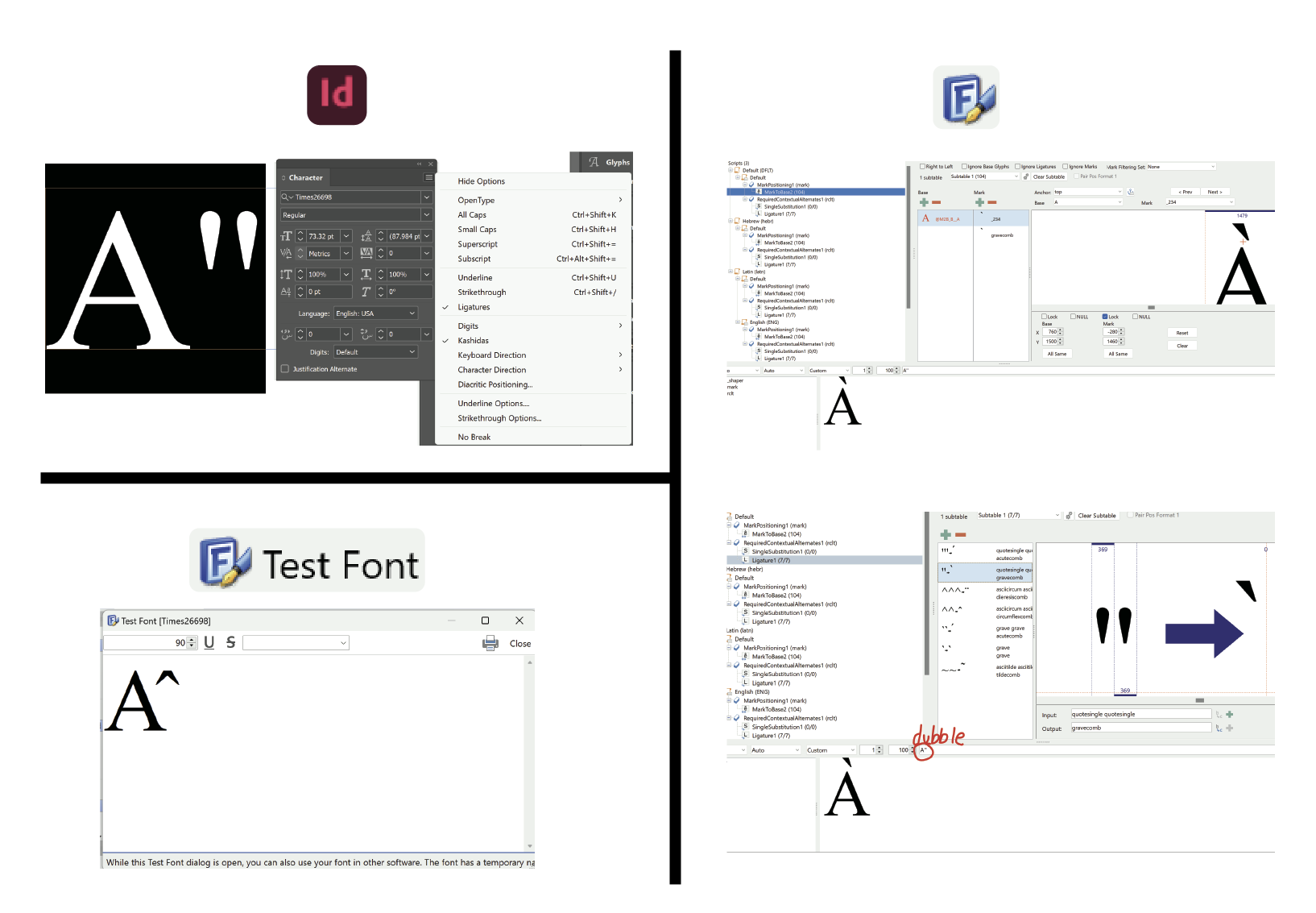Click Close in Test Font window
This screenshot has height=913, width=1316.
pyautogui.click(x=520, y=644)
